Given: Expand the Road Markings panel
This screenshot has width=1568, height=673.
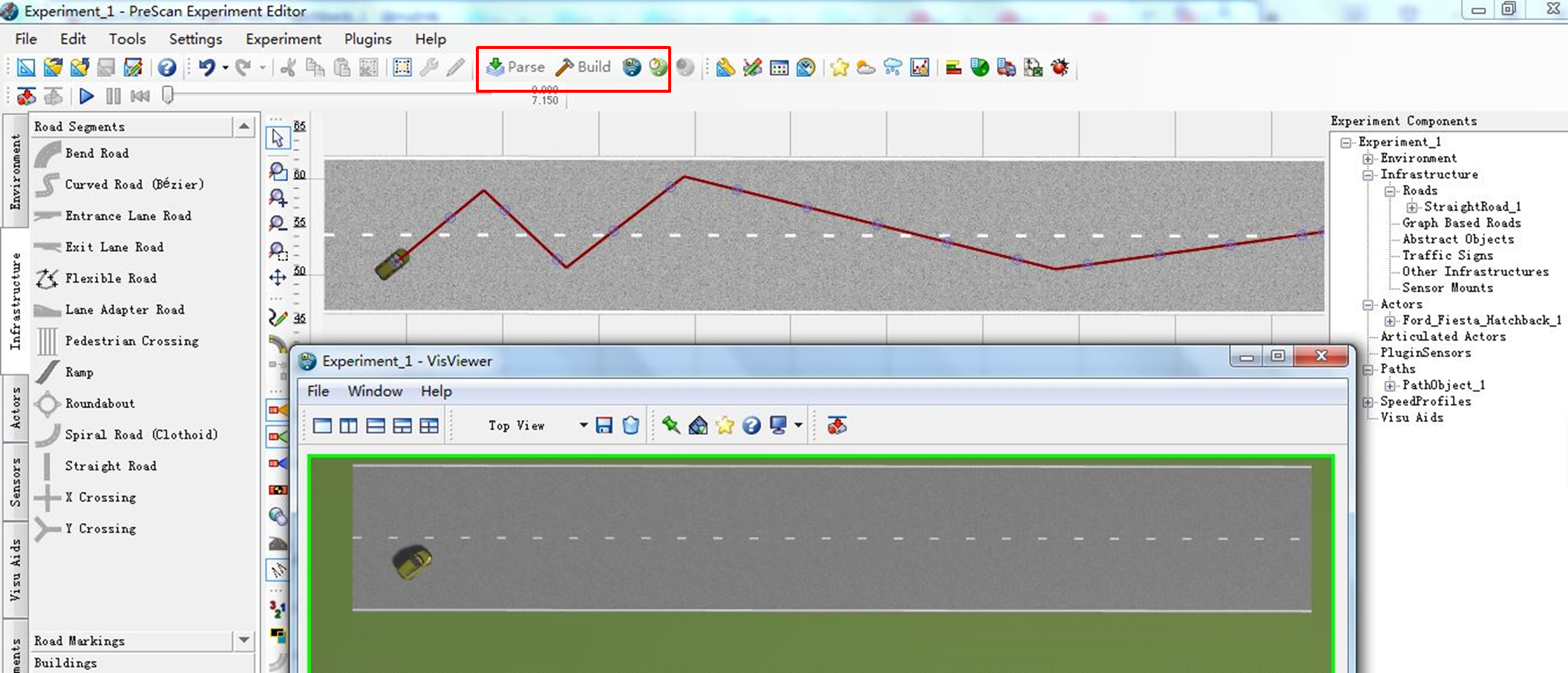Looking at the screenshot, I should [x=244, y=640].
